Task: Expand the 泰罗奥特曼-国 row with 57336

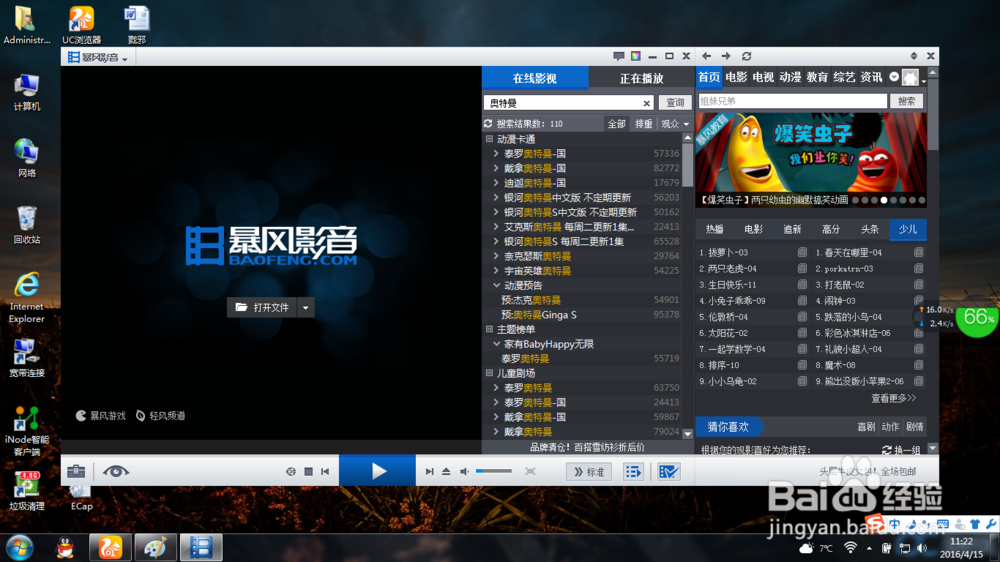Action: tap(496, 154)
